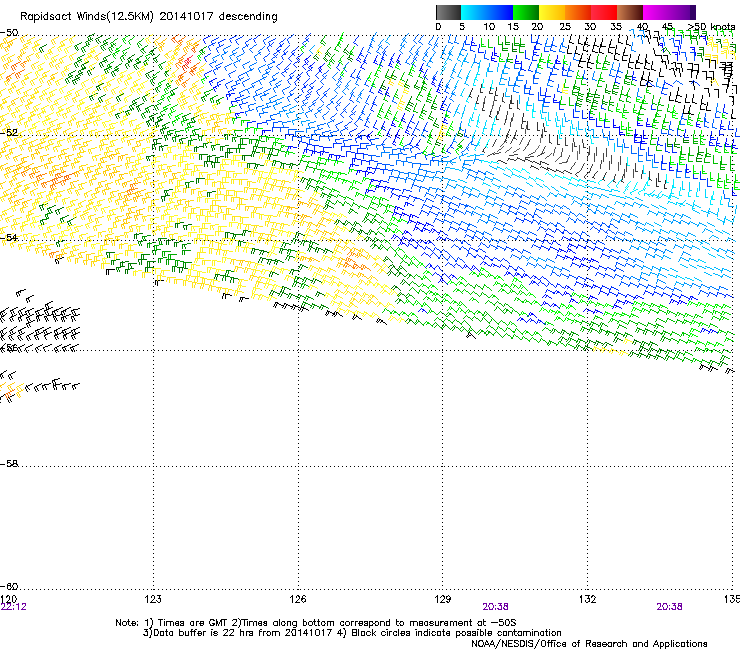Click the -54 latitude axis label
Screen dimensions: 740x650
coord(9,237)
